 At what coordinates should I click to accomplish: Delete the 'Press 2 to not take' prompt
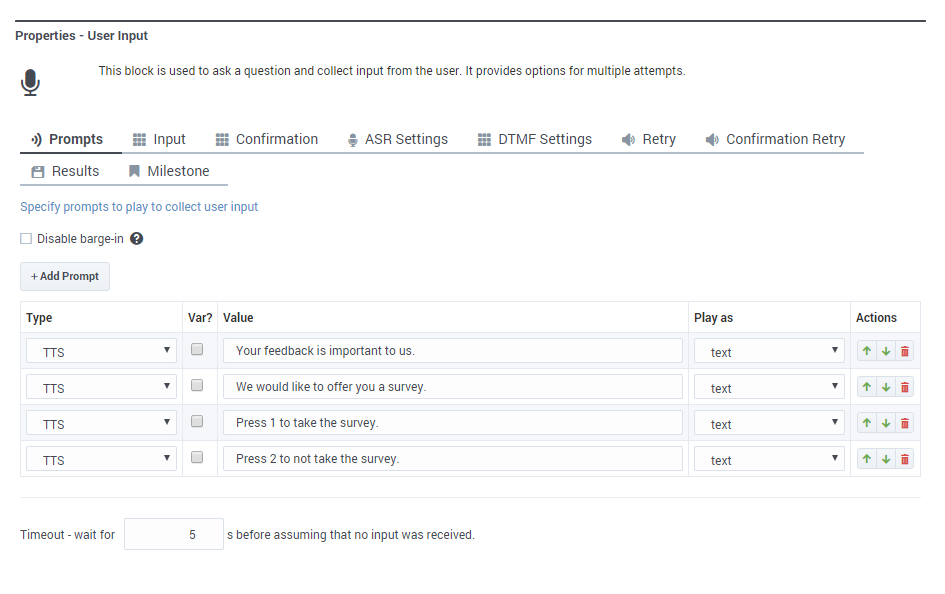tap(905, 459)
